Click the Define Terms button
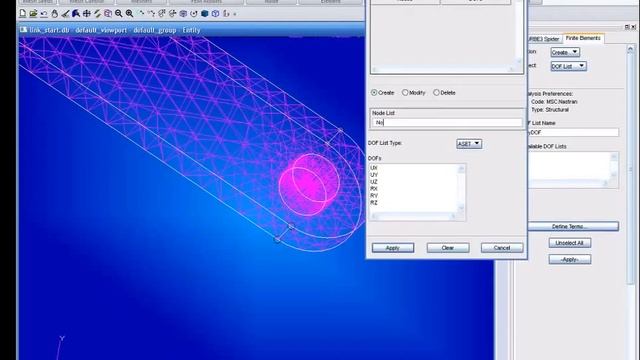 point(573,226)
